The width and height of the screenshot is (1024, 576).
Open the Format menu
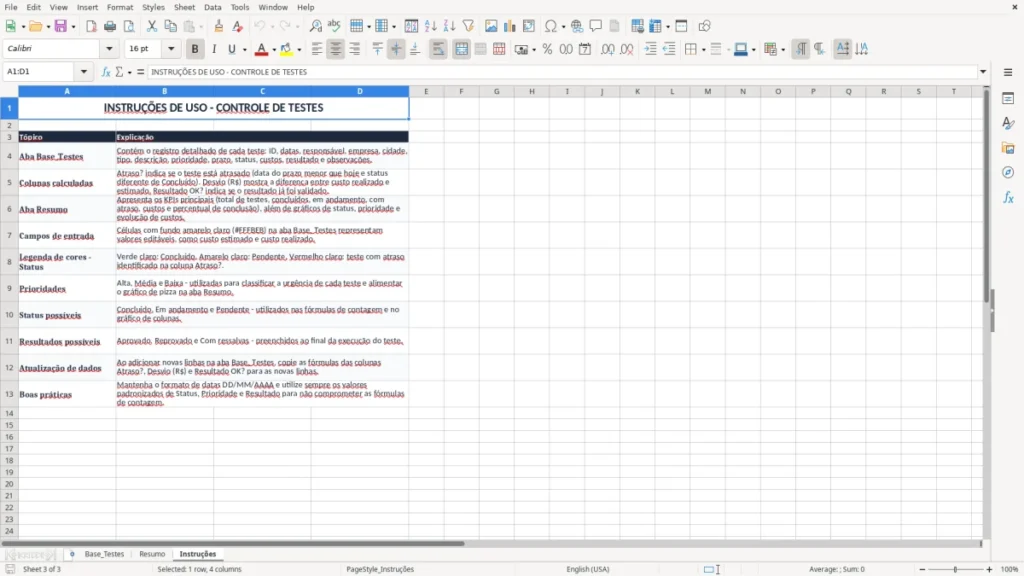click(120, 7)
